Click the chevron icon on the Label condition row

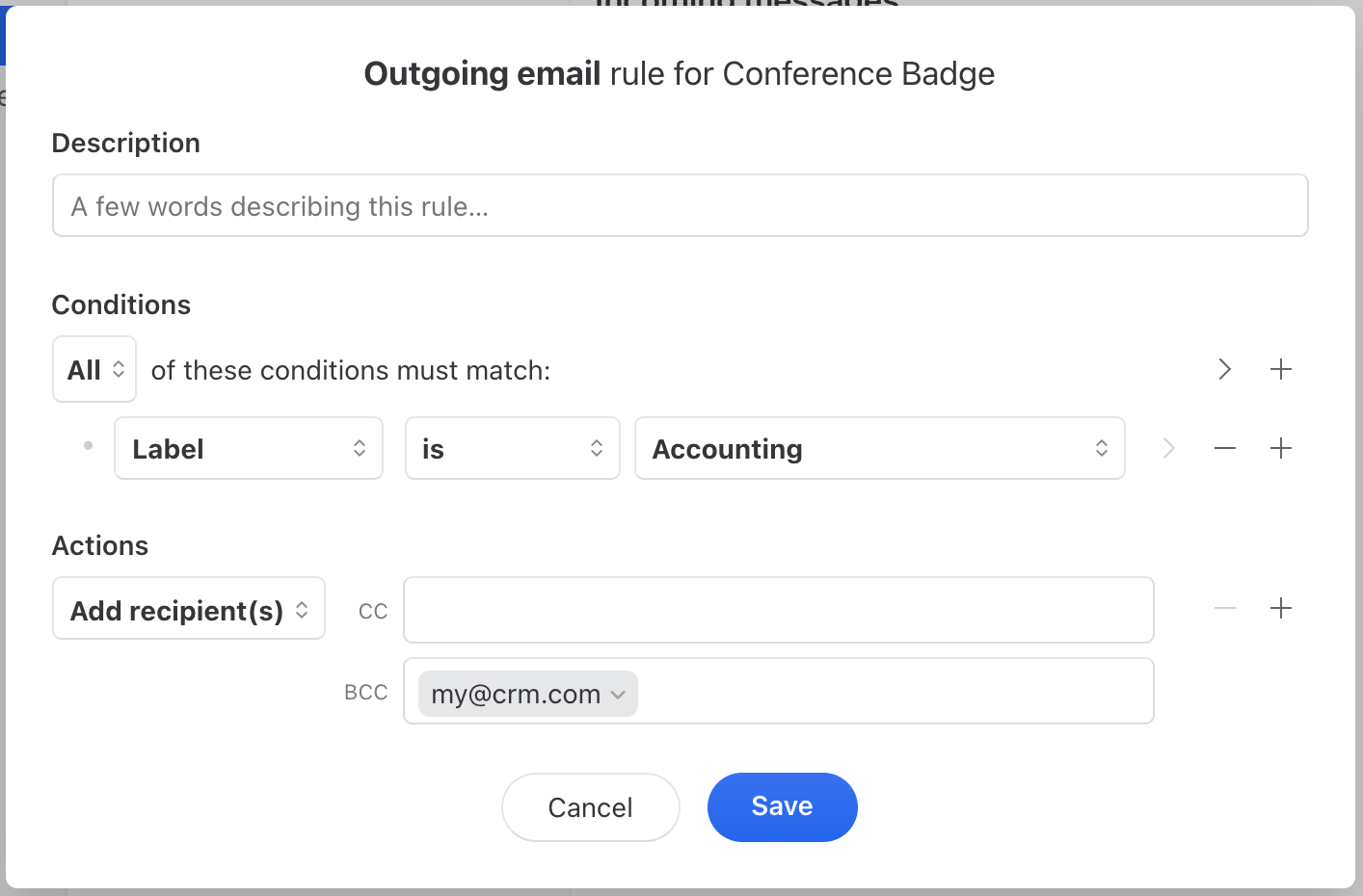tap(1168, 448)
